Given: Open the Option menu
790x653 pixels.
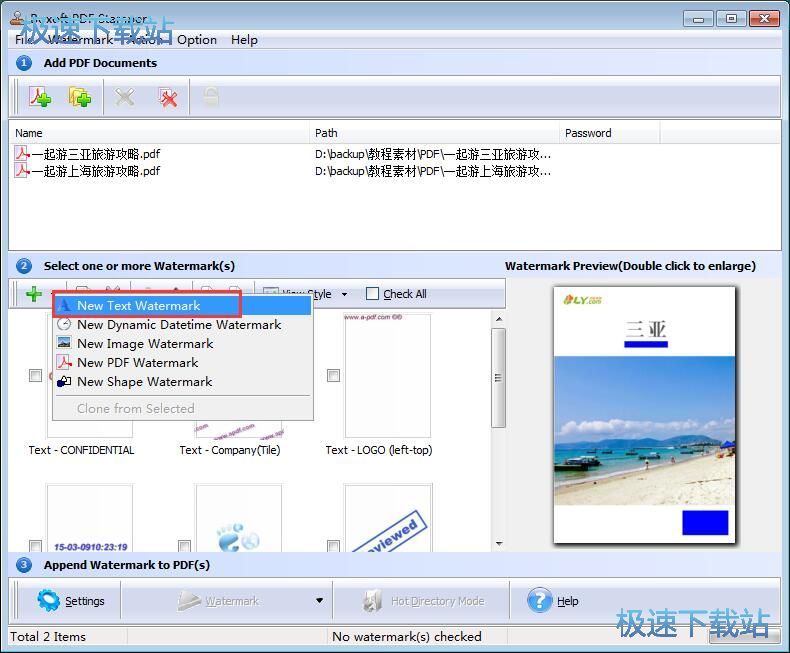Looking at the screenshot, I should [197, 40].
